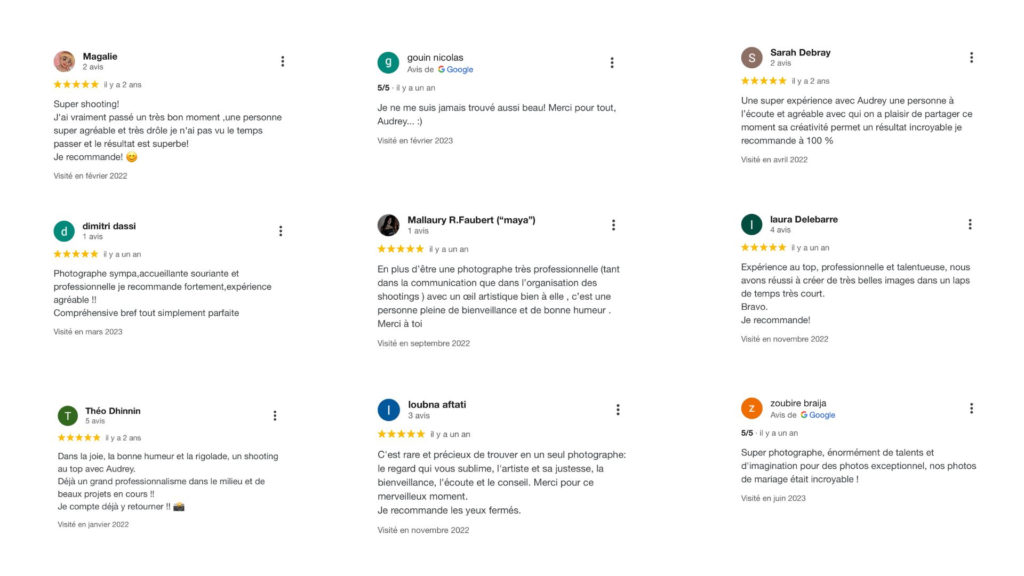Click dimitri dassi's teal avatar icon

tap(64, 231)
